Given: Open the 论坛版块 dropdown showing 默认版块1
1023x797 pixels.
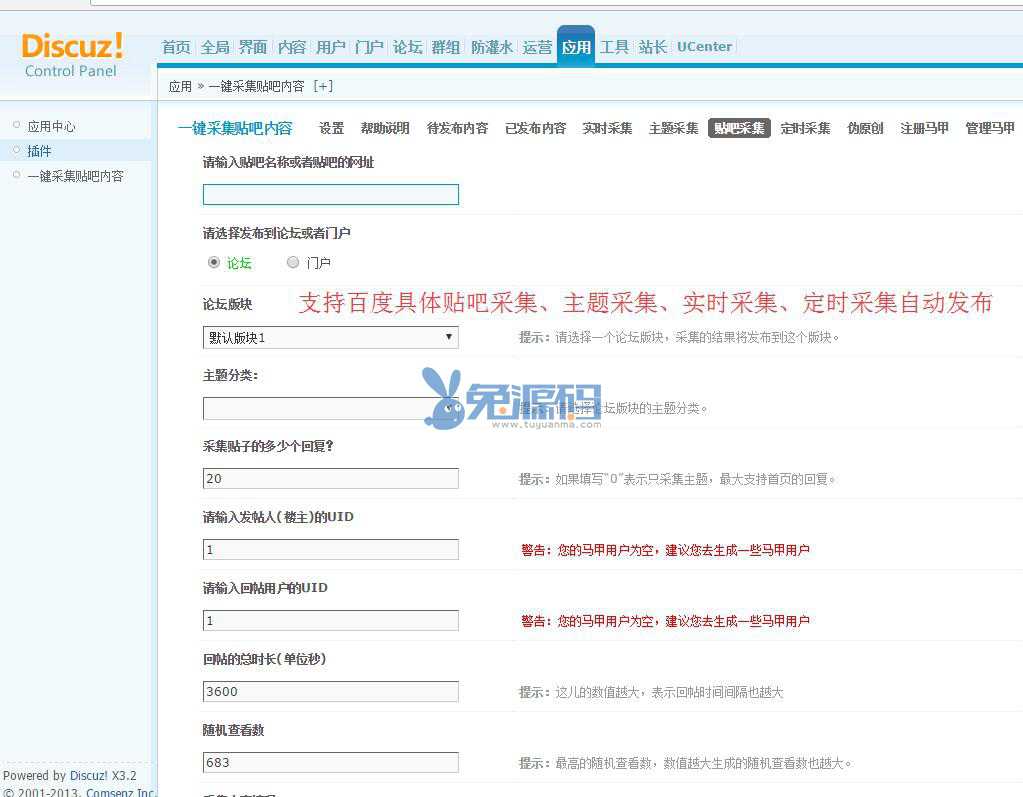Looking at the screenshot, I should tap(330, 338).
